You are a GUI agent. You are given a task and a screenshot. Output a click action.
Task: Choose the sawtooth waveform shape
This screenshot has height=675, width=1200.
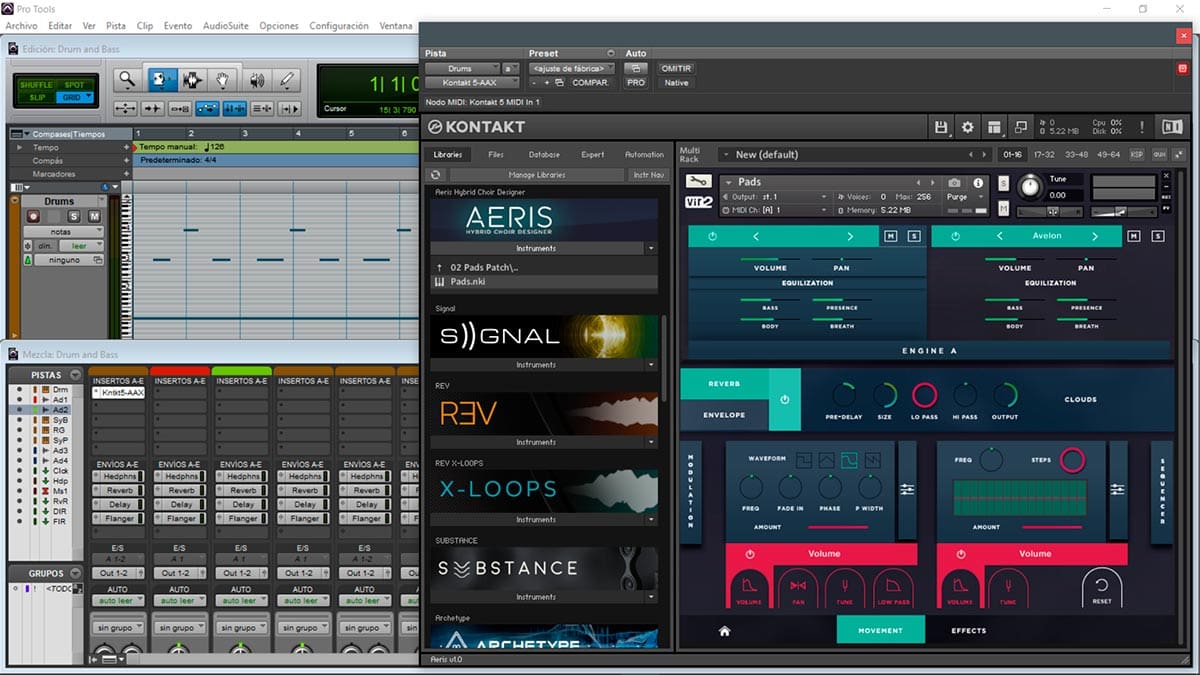pyautogui.click(x=873, y=460)
